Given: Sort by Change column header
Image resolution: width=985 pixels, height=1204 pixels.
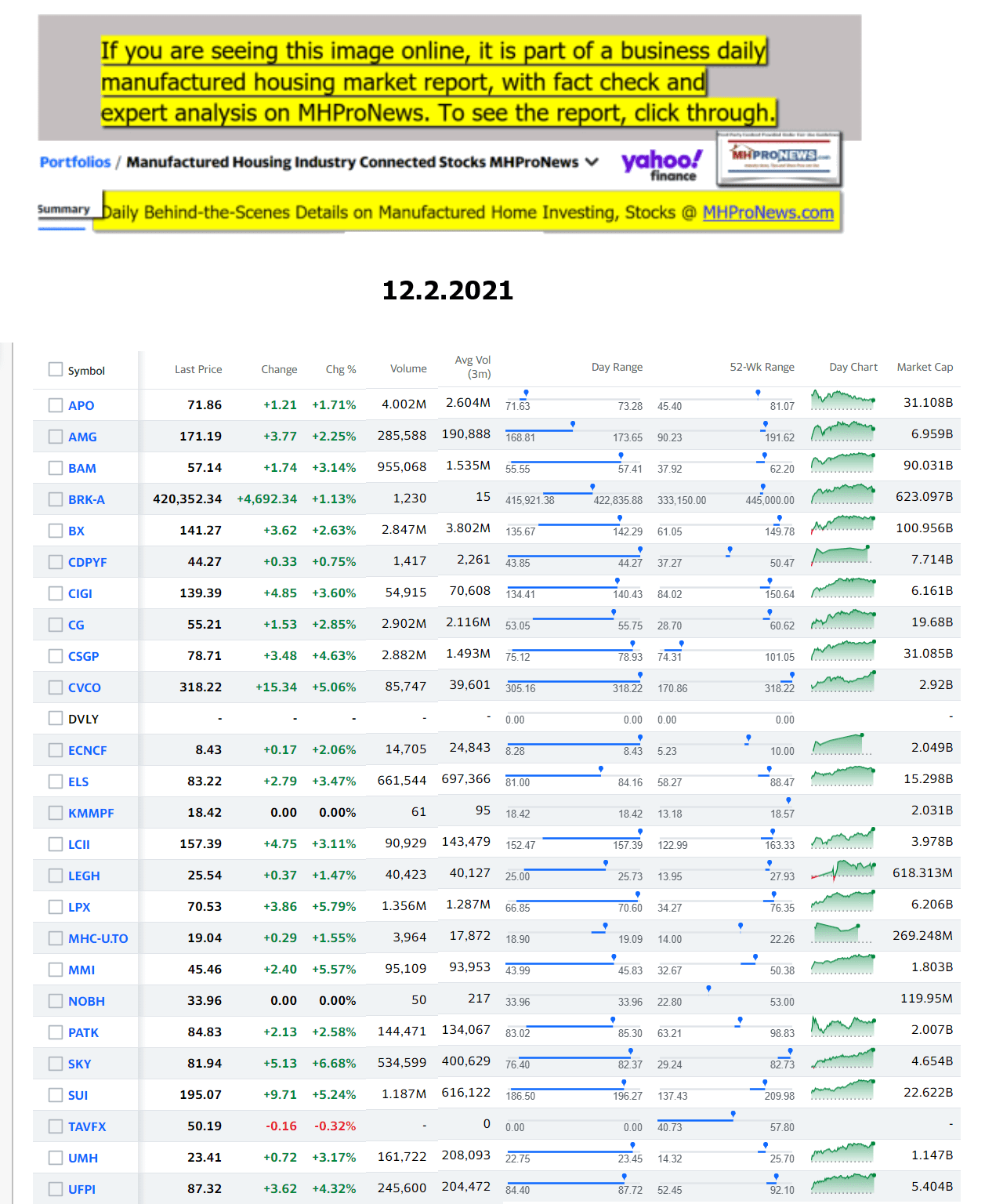Looking at the screenshot, I should (x=279, y=369).
